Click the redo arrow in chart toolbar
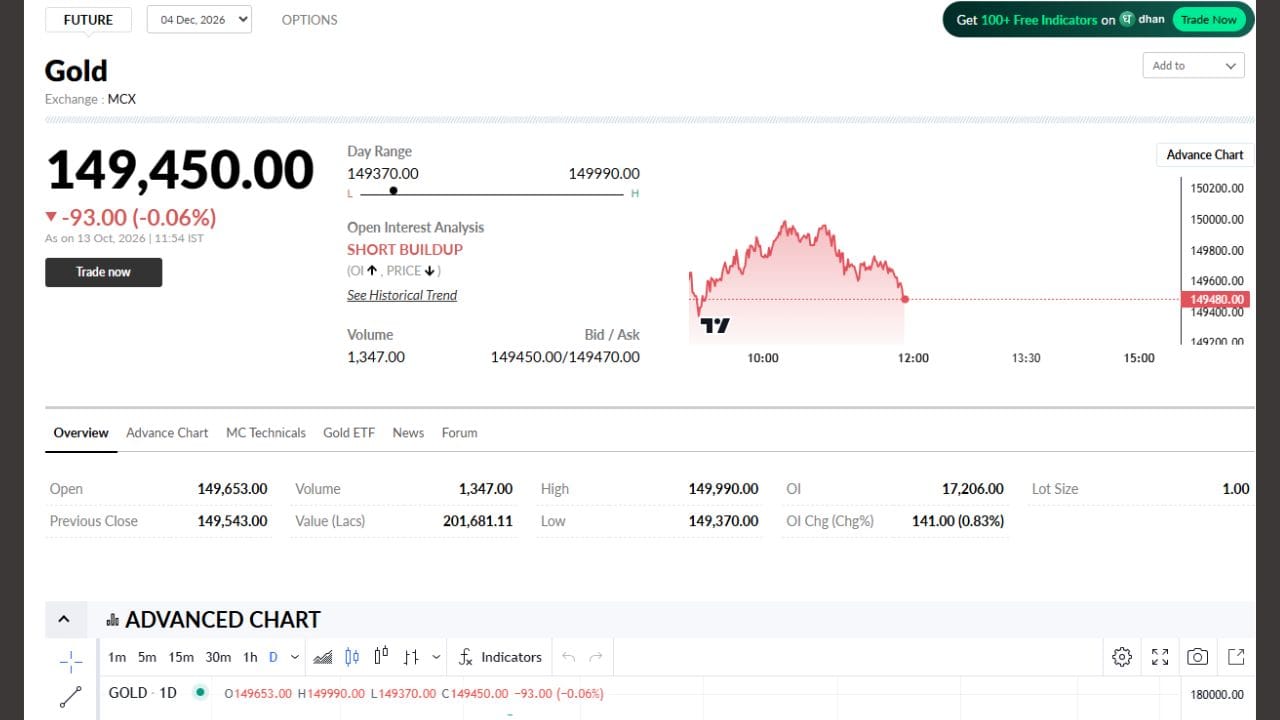The image size is (1280, 720). point(597,657)
